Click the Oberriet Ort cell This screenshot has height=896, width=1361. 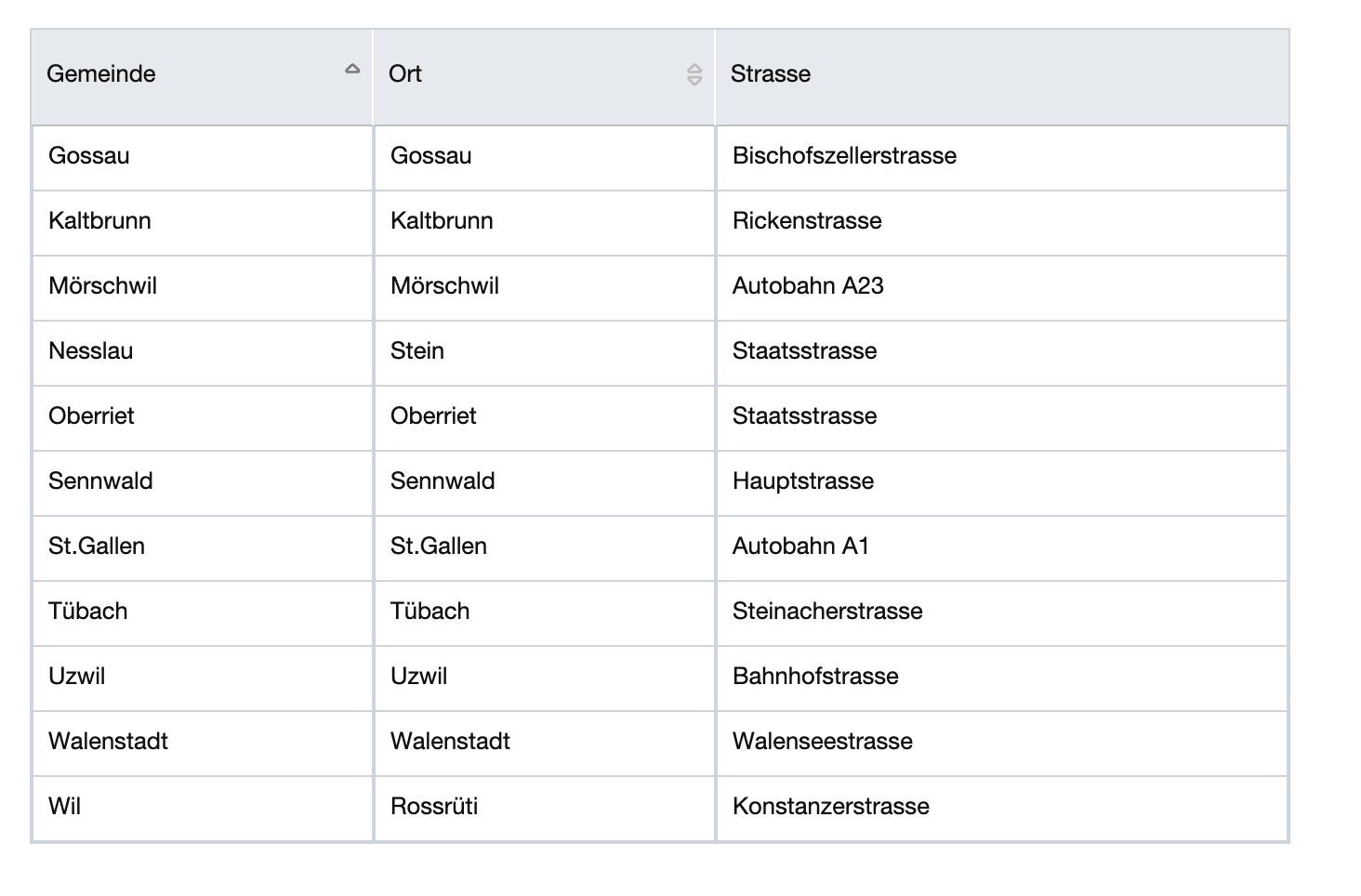[433, 416]
